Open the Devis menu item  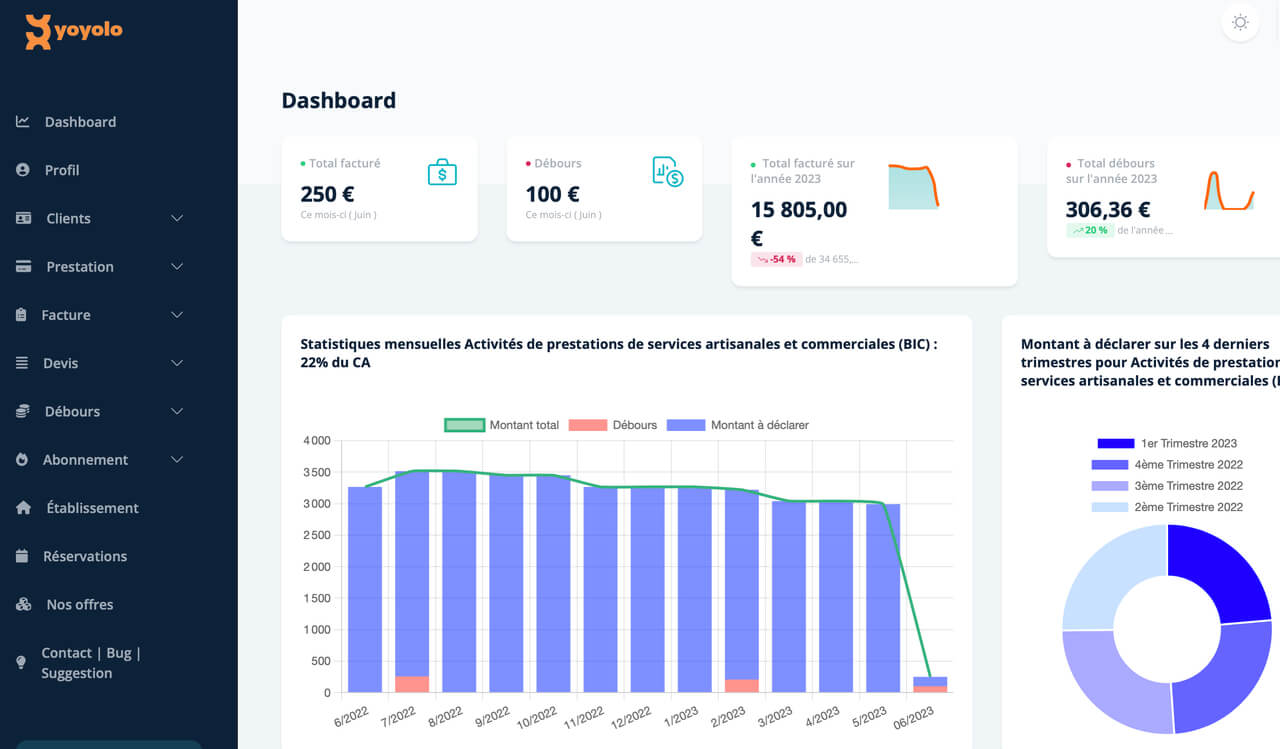[61, 363]
